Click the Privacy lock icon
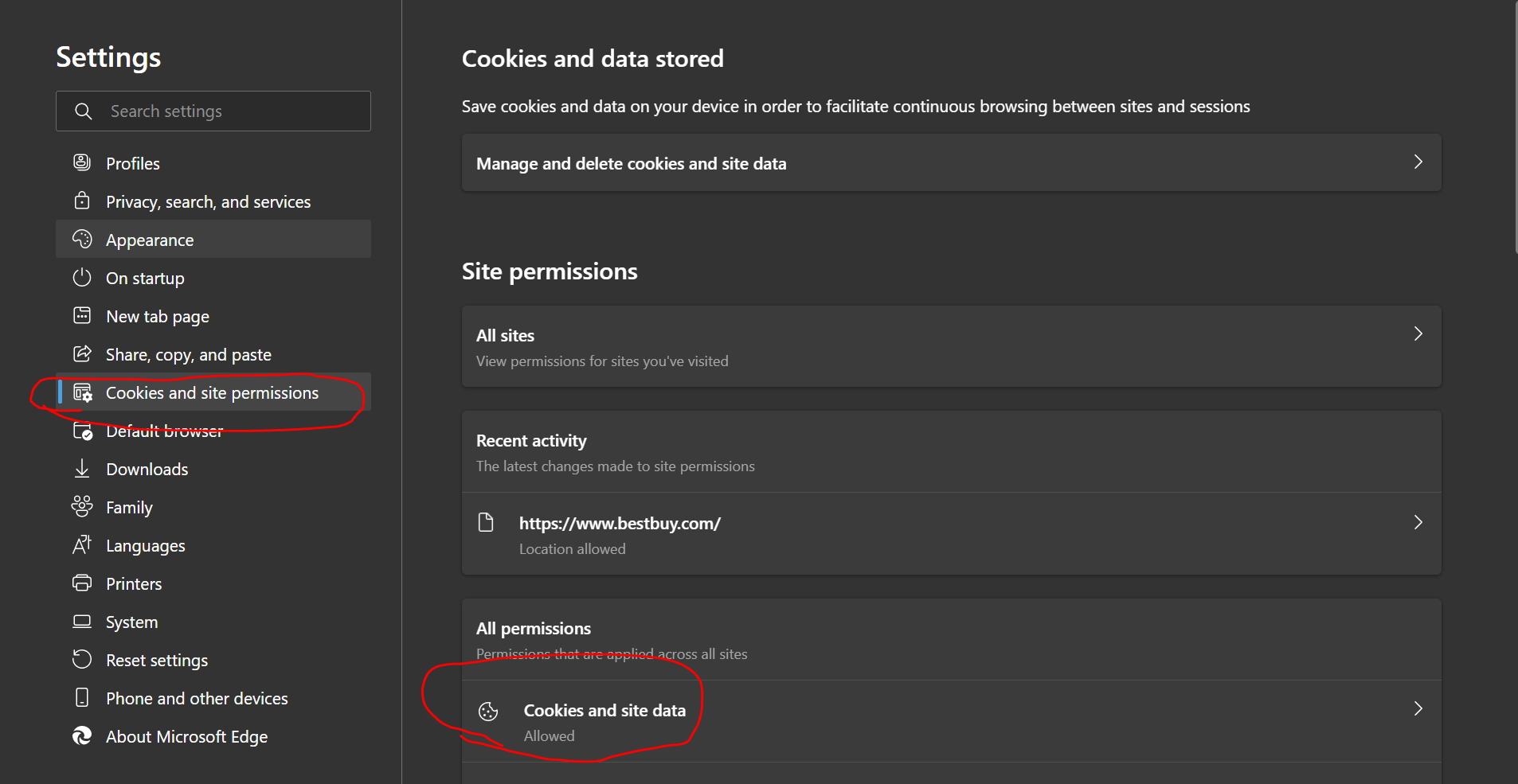The image size is (1518, 784). tap(82, 201)
